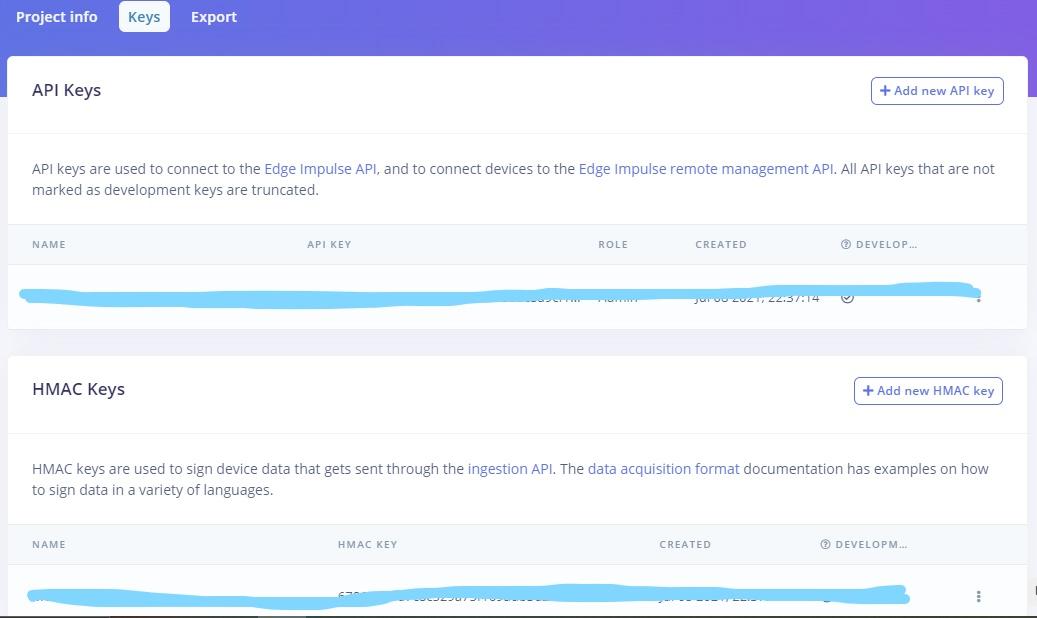Click the help icon beside HMAC keys' Development column
1037x618 pixels.
pyautogui.click(x=825, y=545)
